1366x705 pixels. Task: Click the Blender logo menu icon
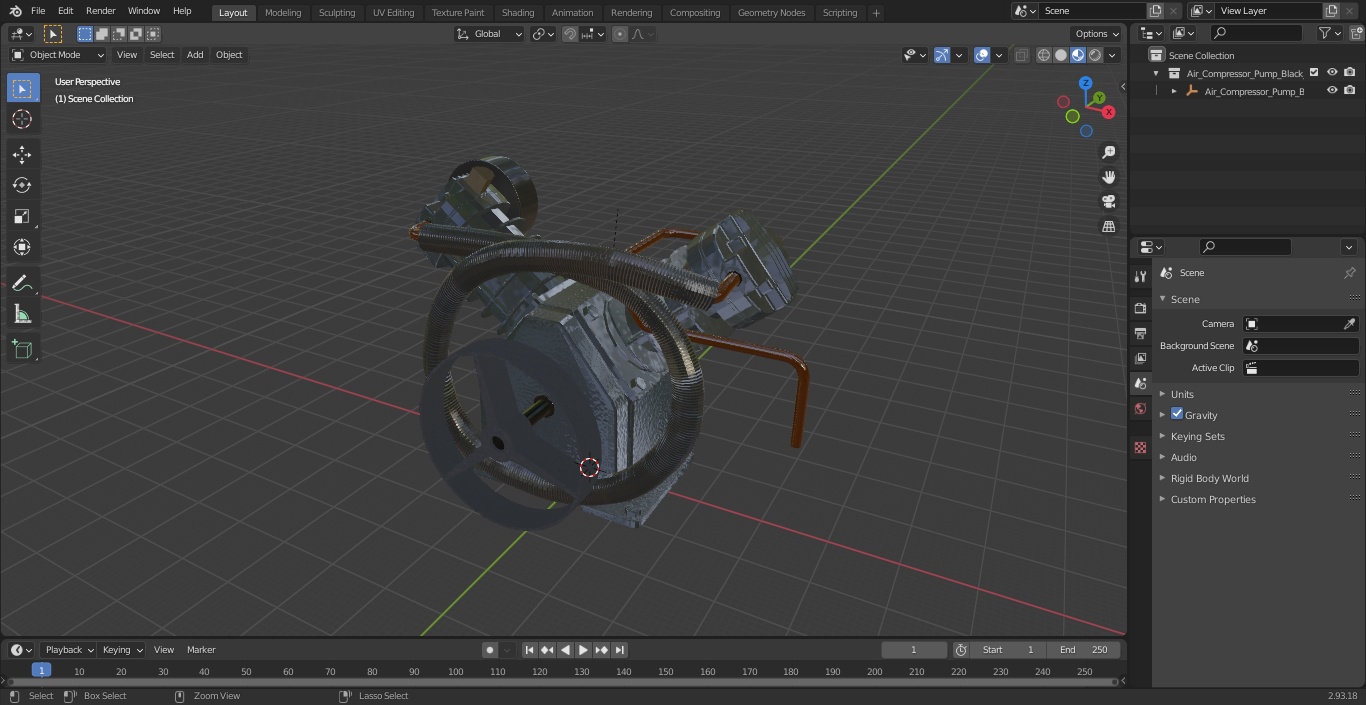tap(15, 11)
